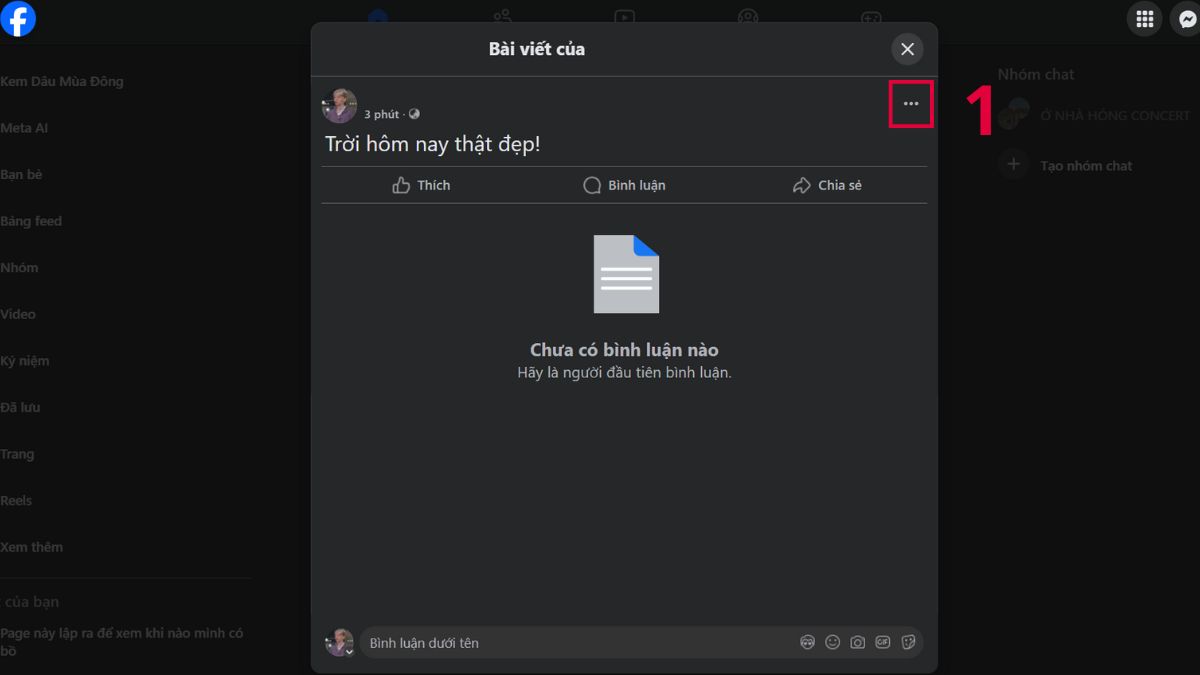The width and height of the screenshot is (1200, 675).
Task: Open Trang in sidebar
Action: [x=17, y=454]
